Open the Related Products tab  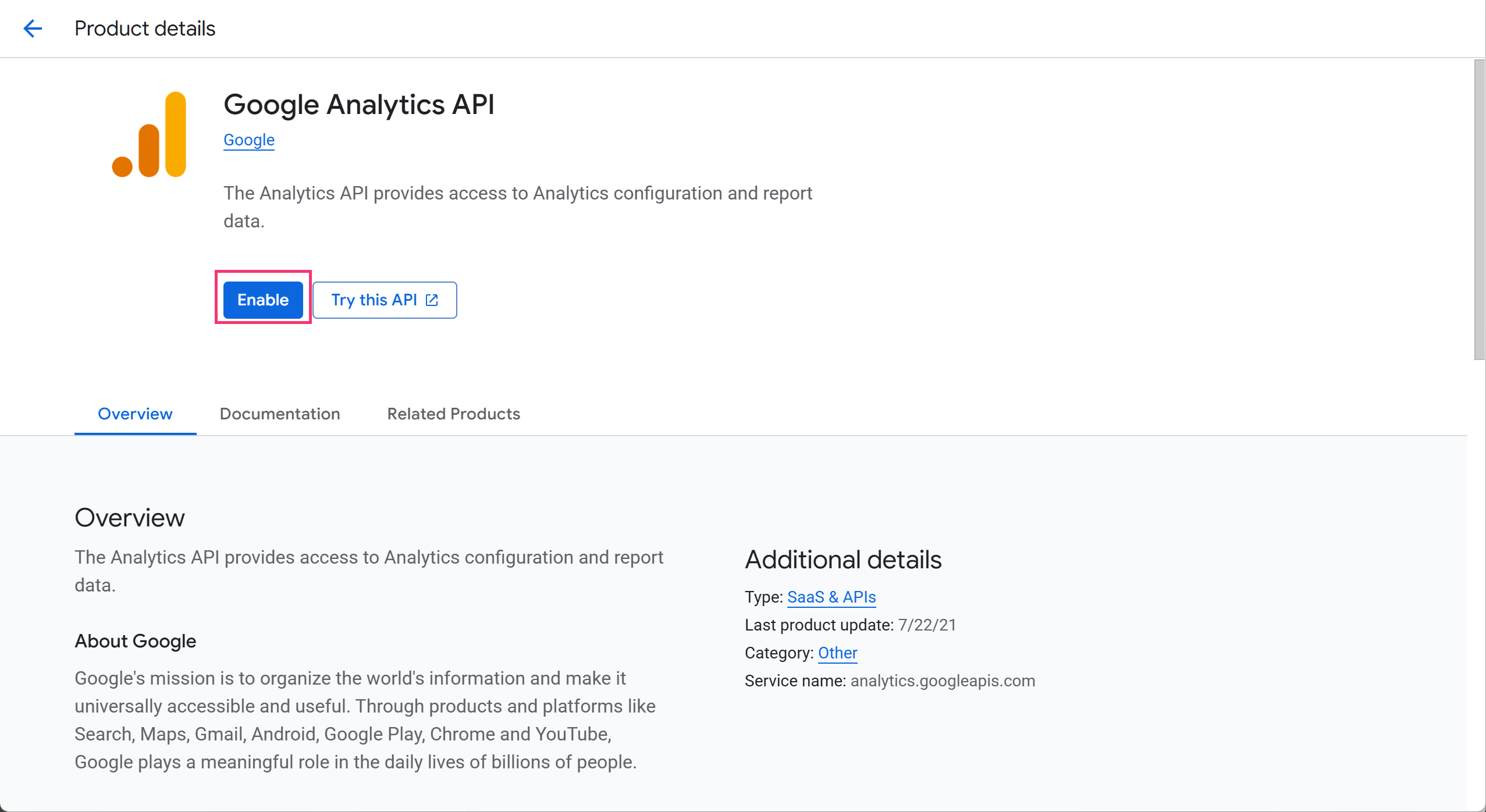point(454,414)
